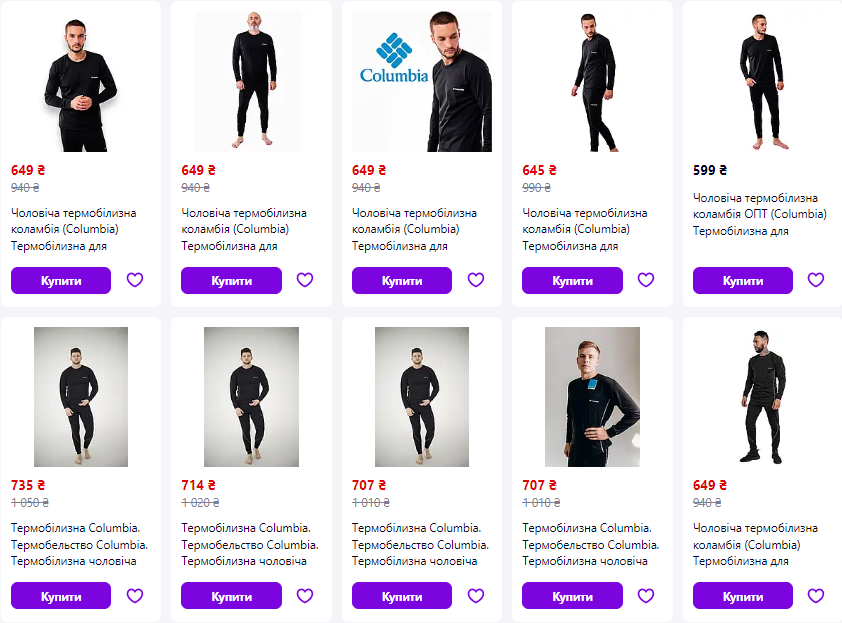
Task: View the photo of the blond model
Action: point(592,397)
